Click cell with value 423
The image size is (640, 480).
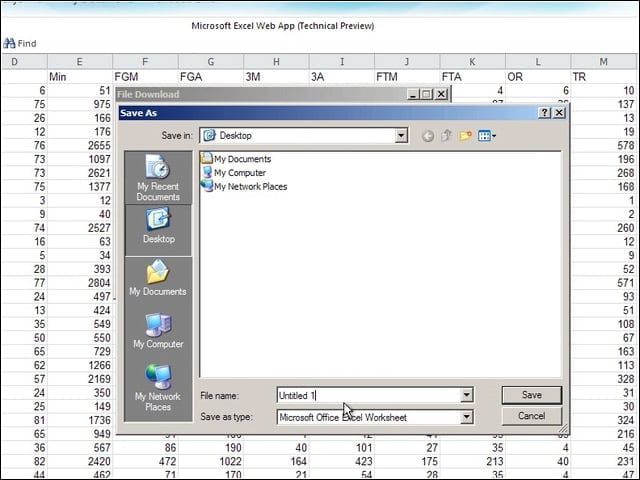pyautogui.click(x=342, y=461)
